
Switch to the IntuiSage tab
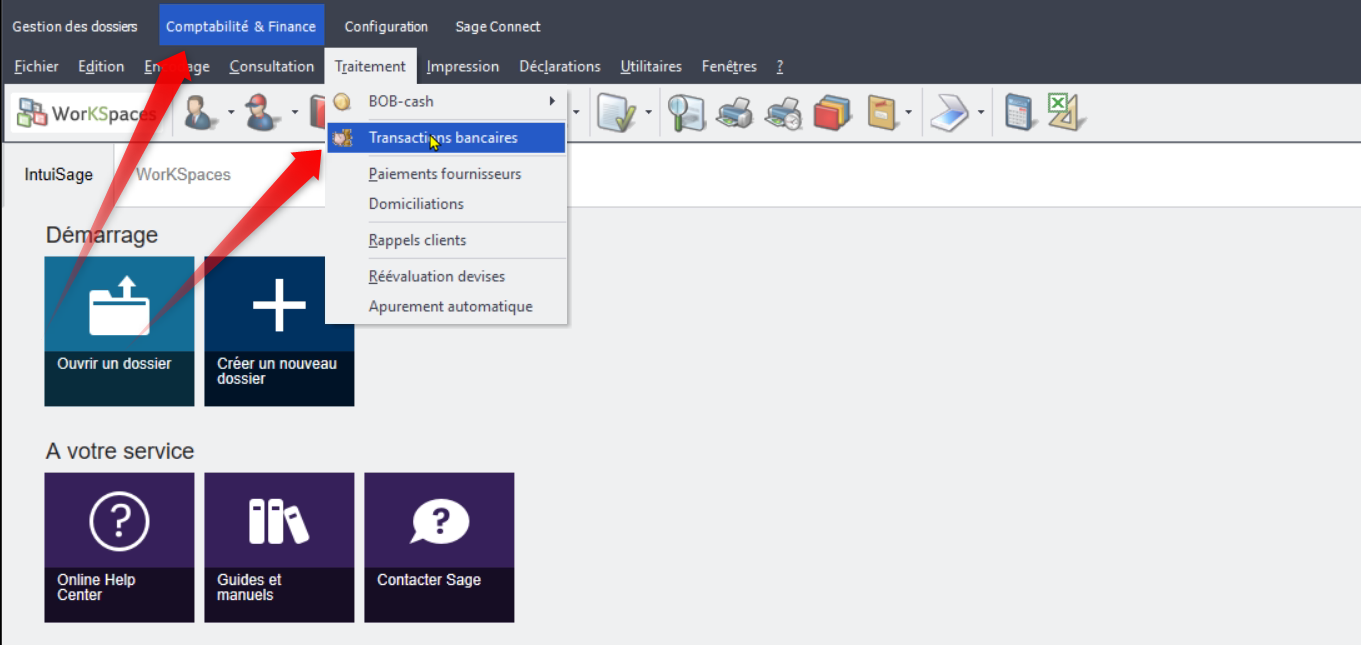(x=58, y=174)
